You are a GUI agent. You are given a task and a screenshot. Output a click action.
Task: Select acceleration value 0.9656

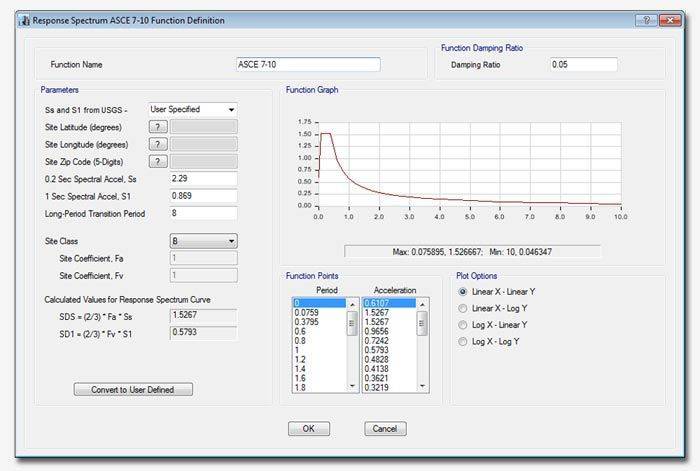tap(390, 331)
